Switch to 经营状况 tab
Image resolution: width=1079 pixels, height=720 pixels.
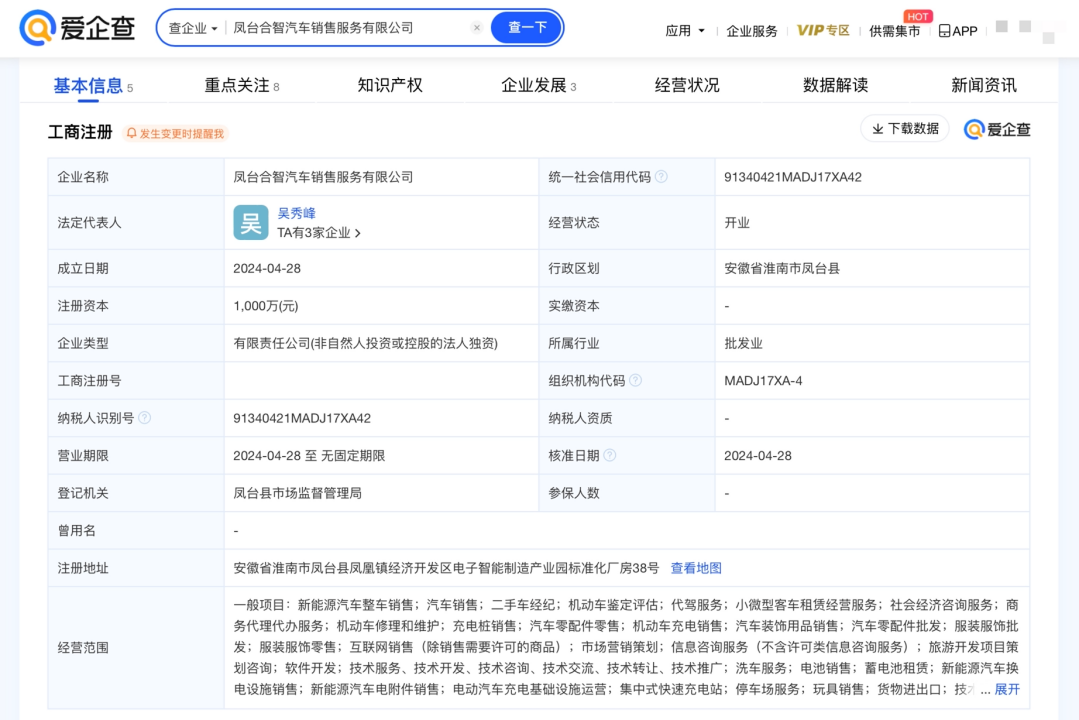point(687,85)
